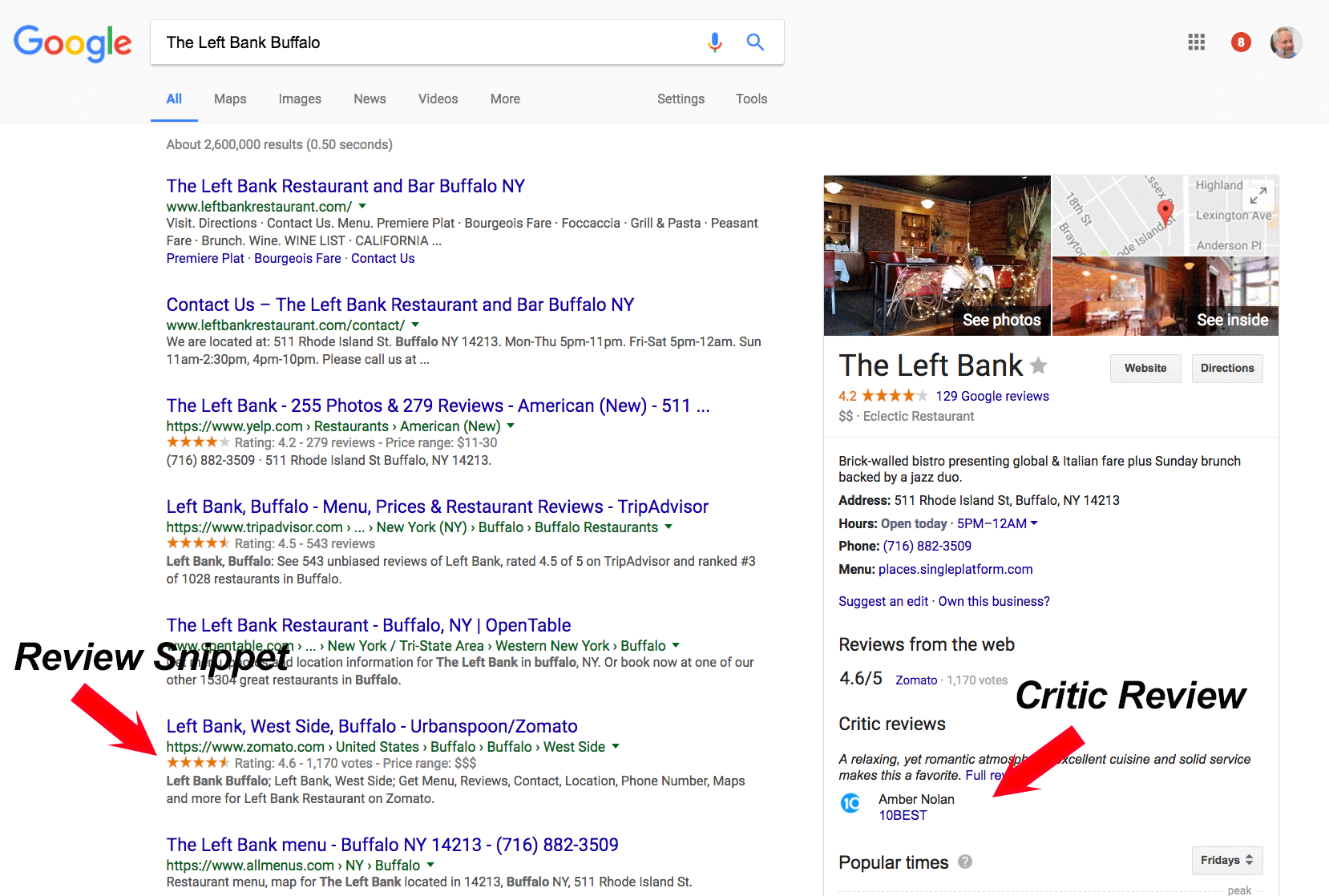The width and height of the screenshot is (1329, 896).
Task: Open the account profile picture
Action: tap(1286, 42)
